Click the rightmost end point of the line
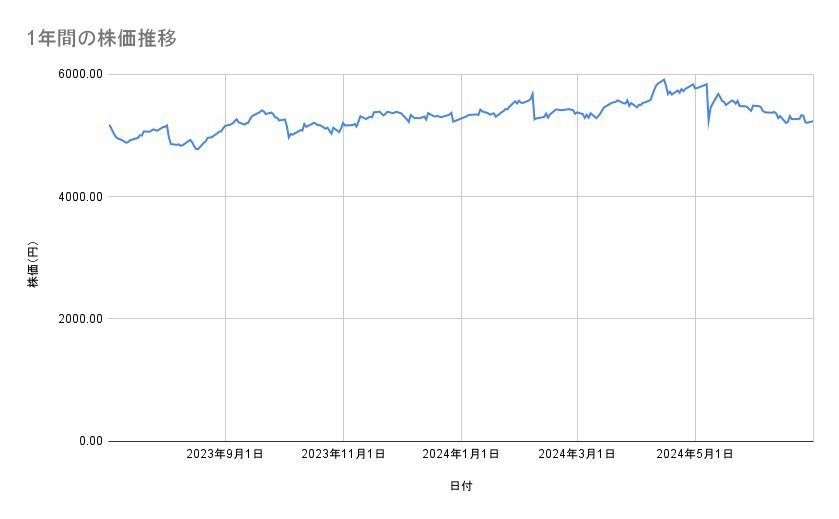Viewport: 839px width, 519px height. pyautogui.click(x=812, y=121)
